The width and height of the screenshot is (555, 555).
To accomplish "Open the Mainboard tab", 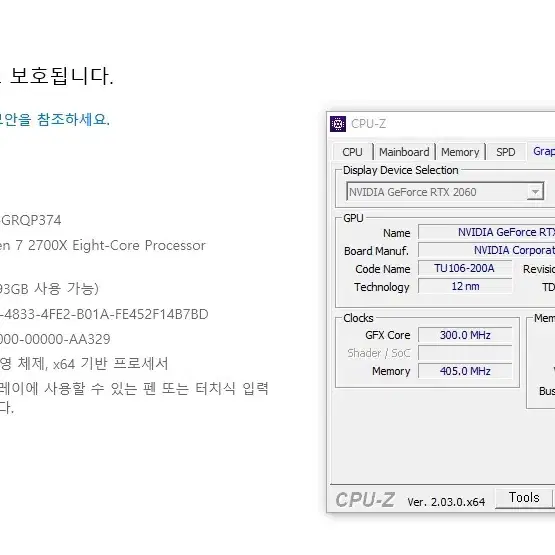I will click(404, 152).
